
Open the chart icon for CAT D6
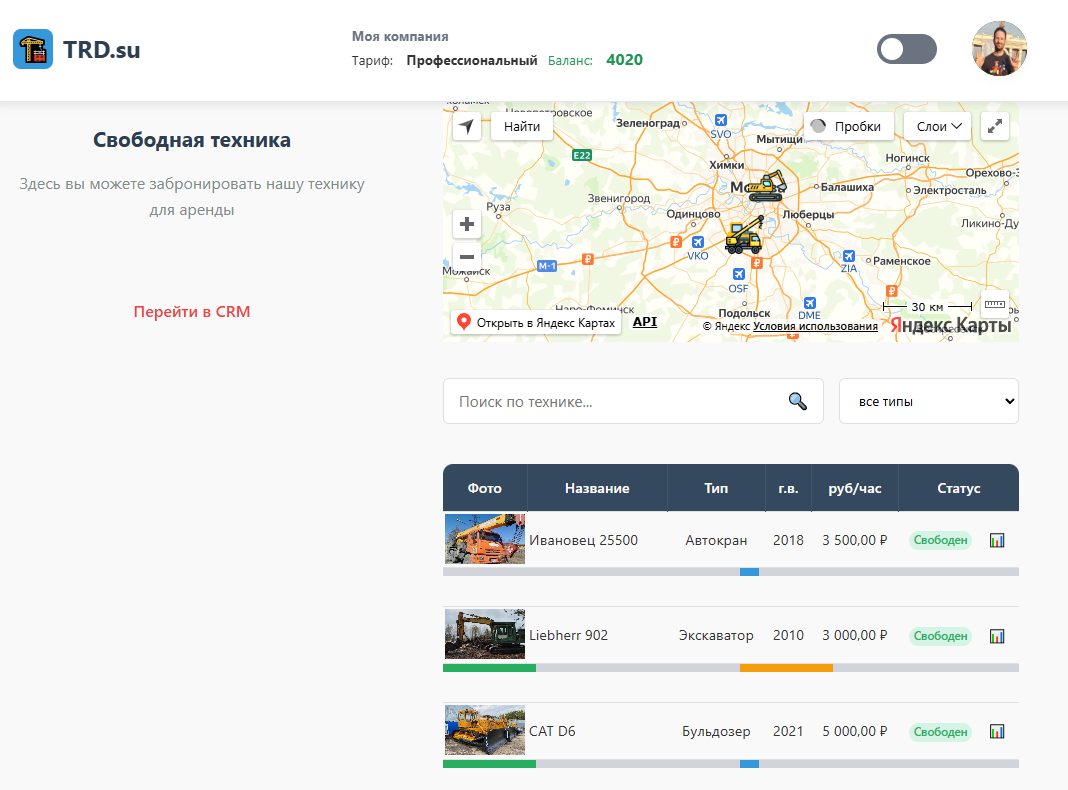pos(996,732)
